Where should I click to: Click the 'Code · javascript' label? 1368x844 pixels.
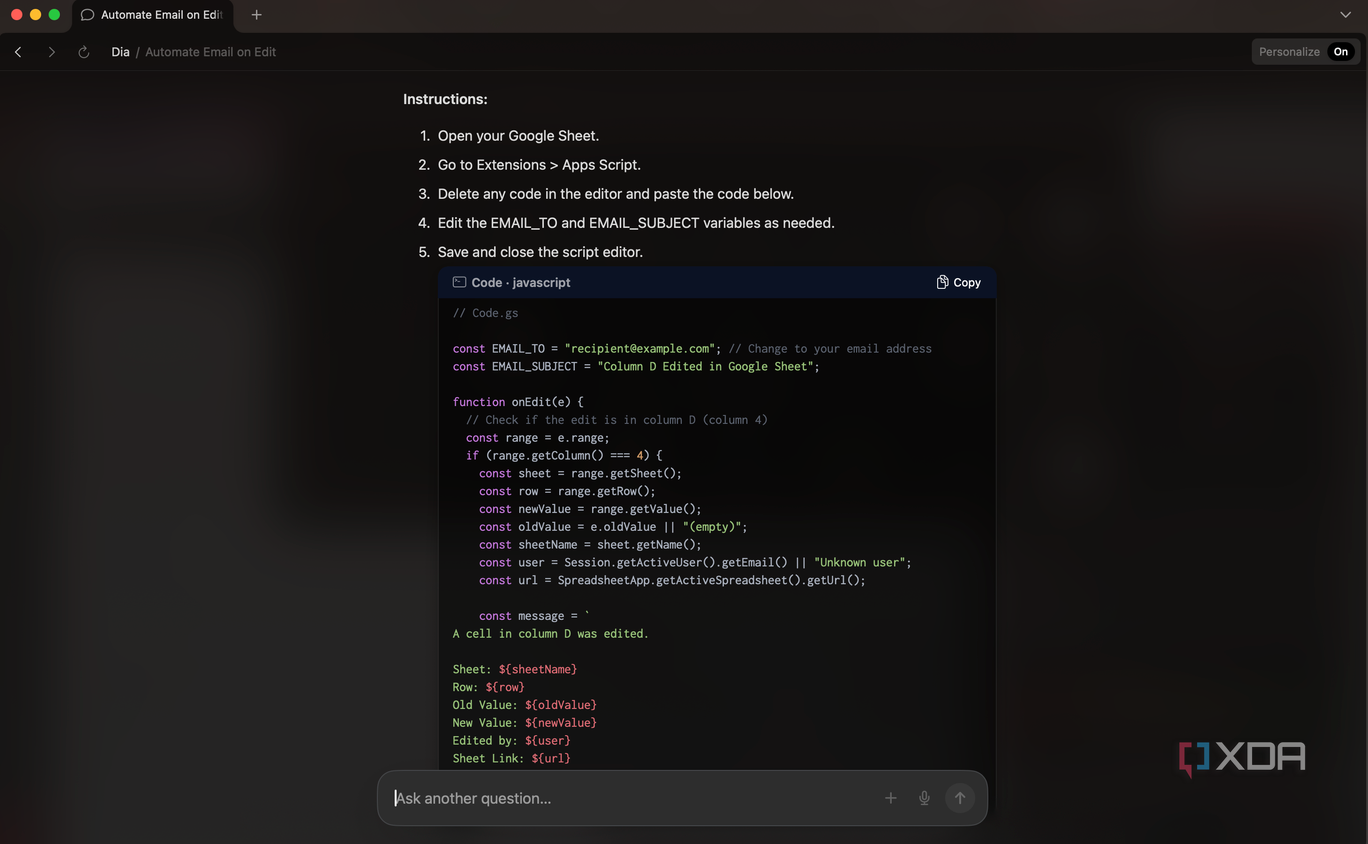click(x=521, y=283)
